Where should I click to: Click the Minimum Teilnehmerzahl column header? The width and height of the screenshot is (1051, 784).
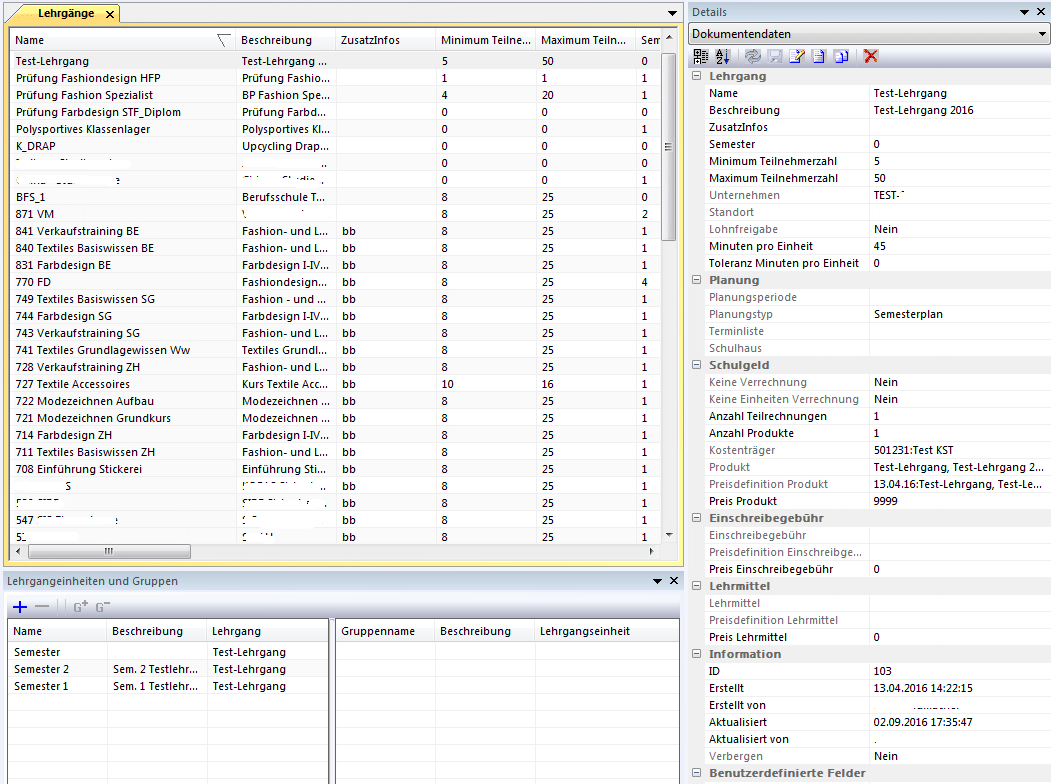[484, 40]
